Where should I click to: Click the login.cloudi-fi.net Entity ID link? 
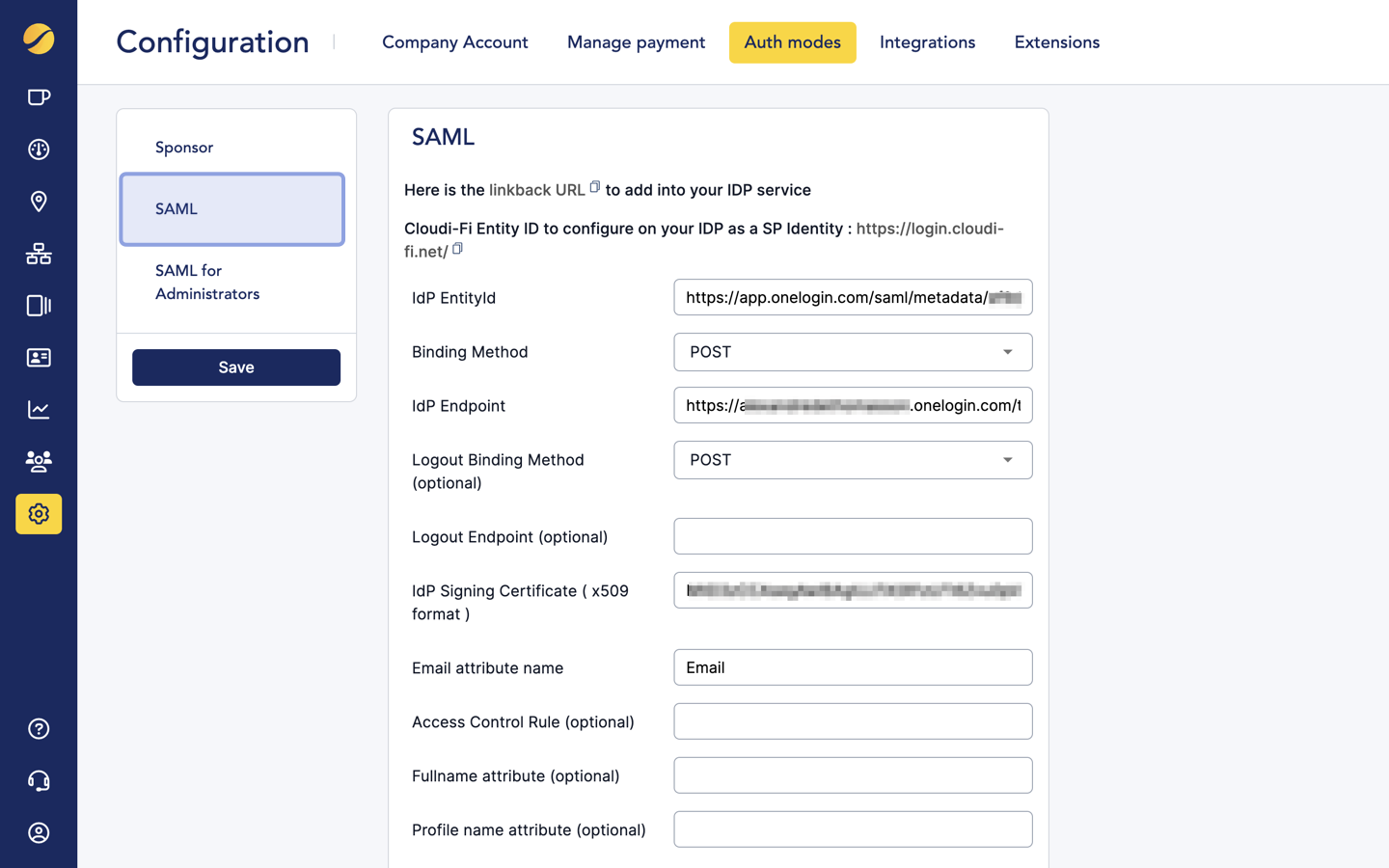tap(704, 240)
